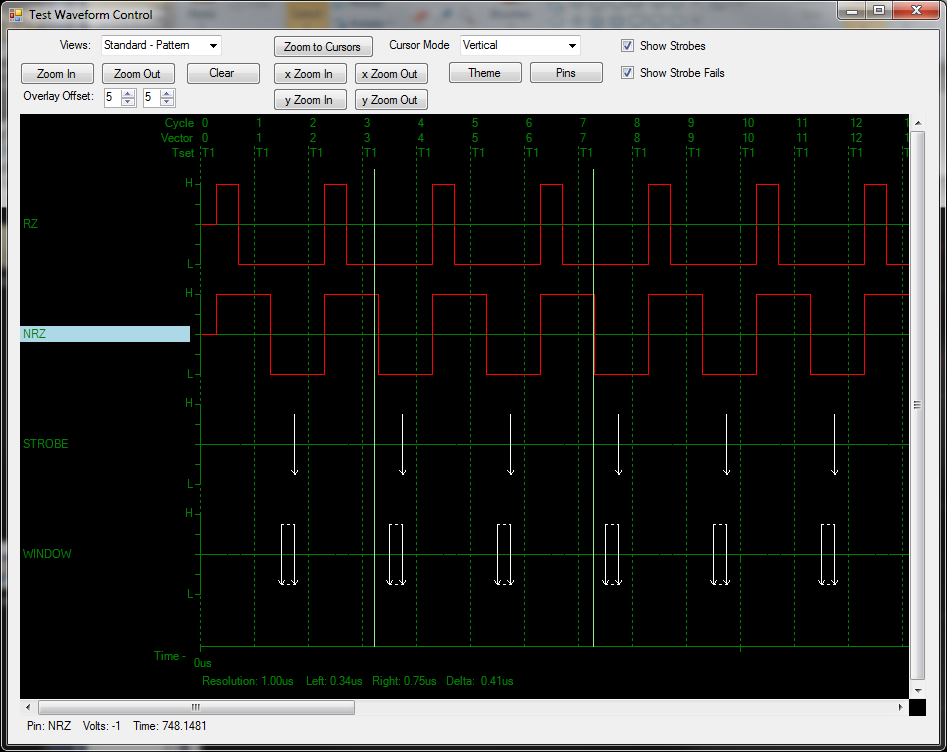Click the x Zoom Out button
This screenshot has width=947, height=752.
[x=391, y=74]
